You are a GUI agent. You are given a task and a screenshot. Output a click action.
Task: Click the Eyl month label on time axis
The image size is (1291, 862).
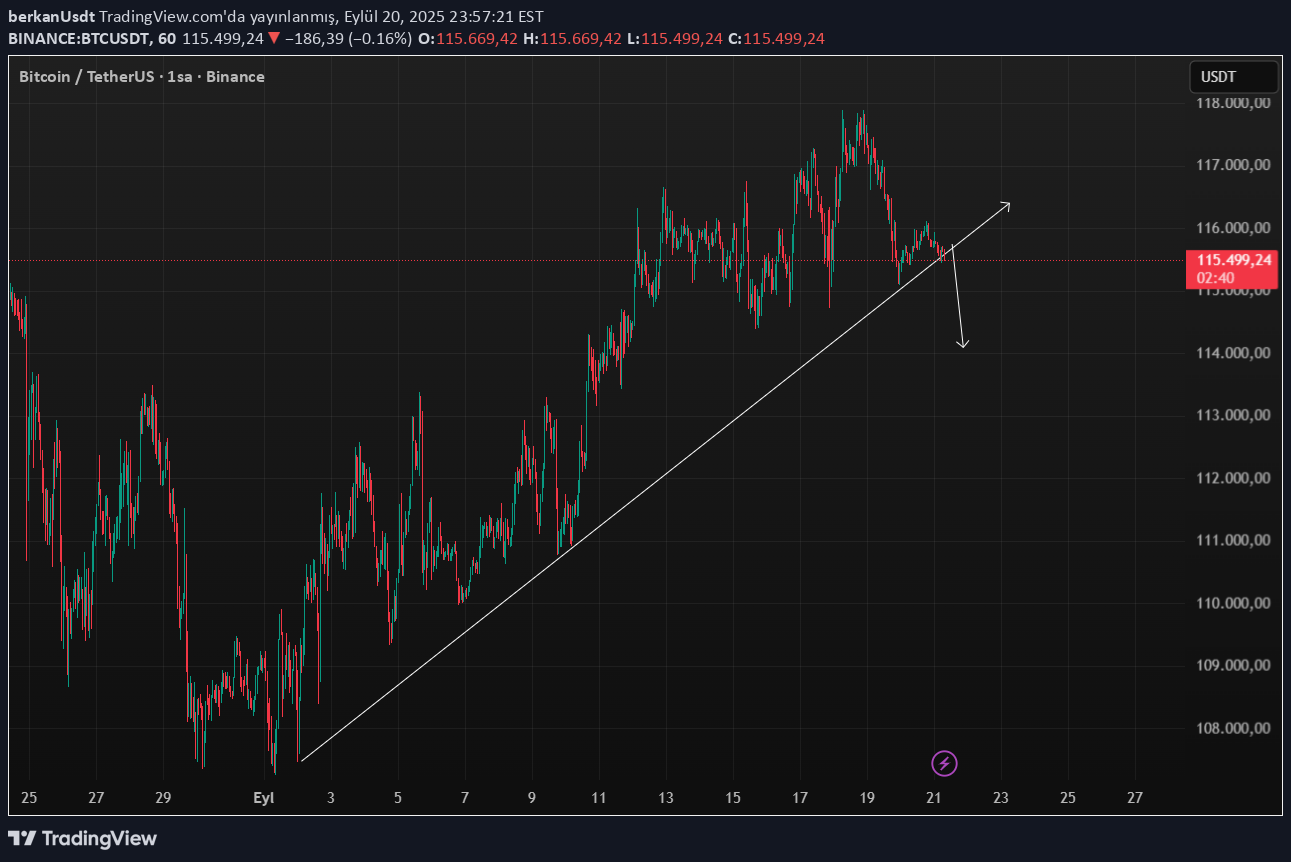[x=264, y=798]
